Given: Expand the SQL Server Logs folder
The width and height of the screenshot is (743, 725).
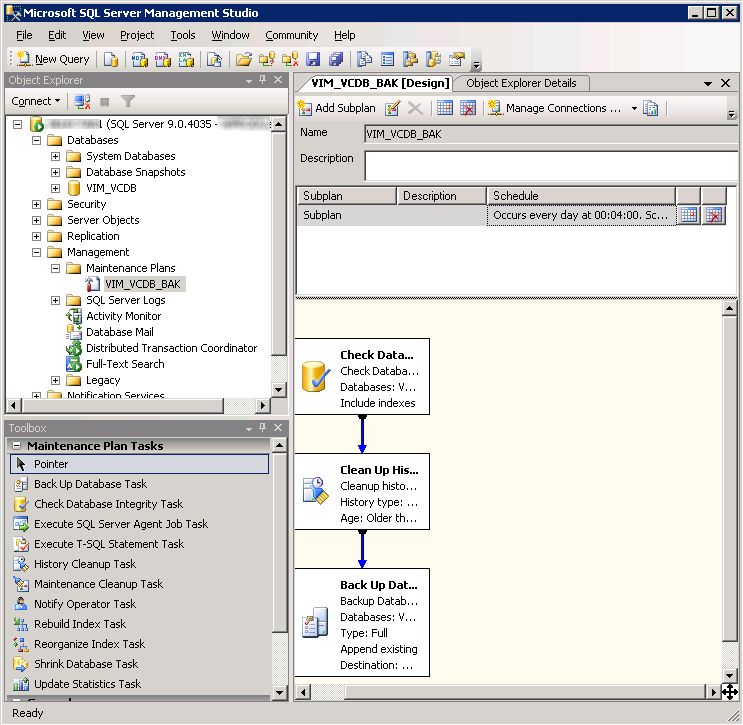Looking at the screenshot, I should [55, 300].
